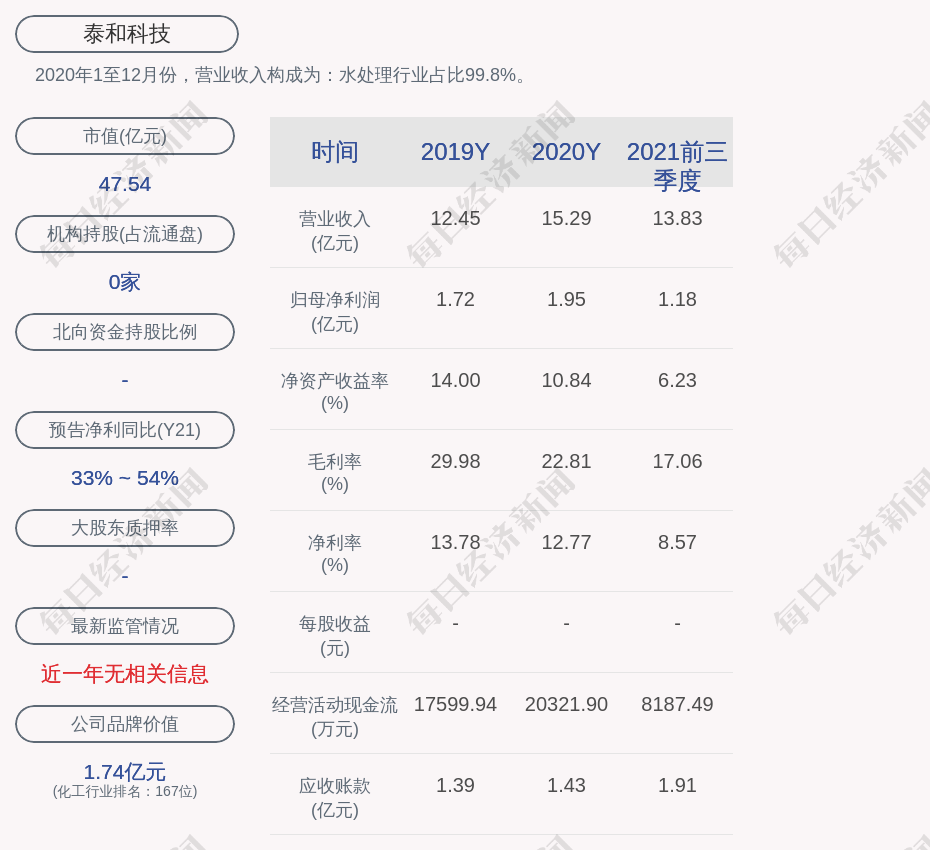Click the 机构持股(占流通盘) pill
The height and width of the screenshot is (850, 930).
pos(125,234)
